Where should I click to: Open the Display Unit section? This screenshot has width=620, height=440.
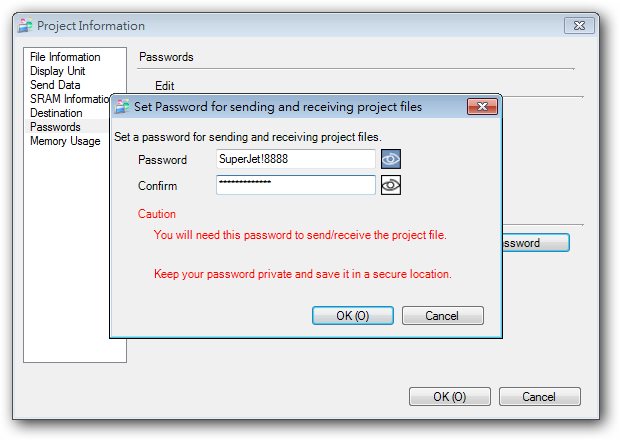pyautogui.click(x=57, y=72)
